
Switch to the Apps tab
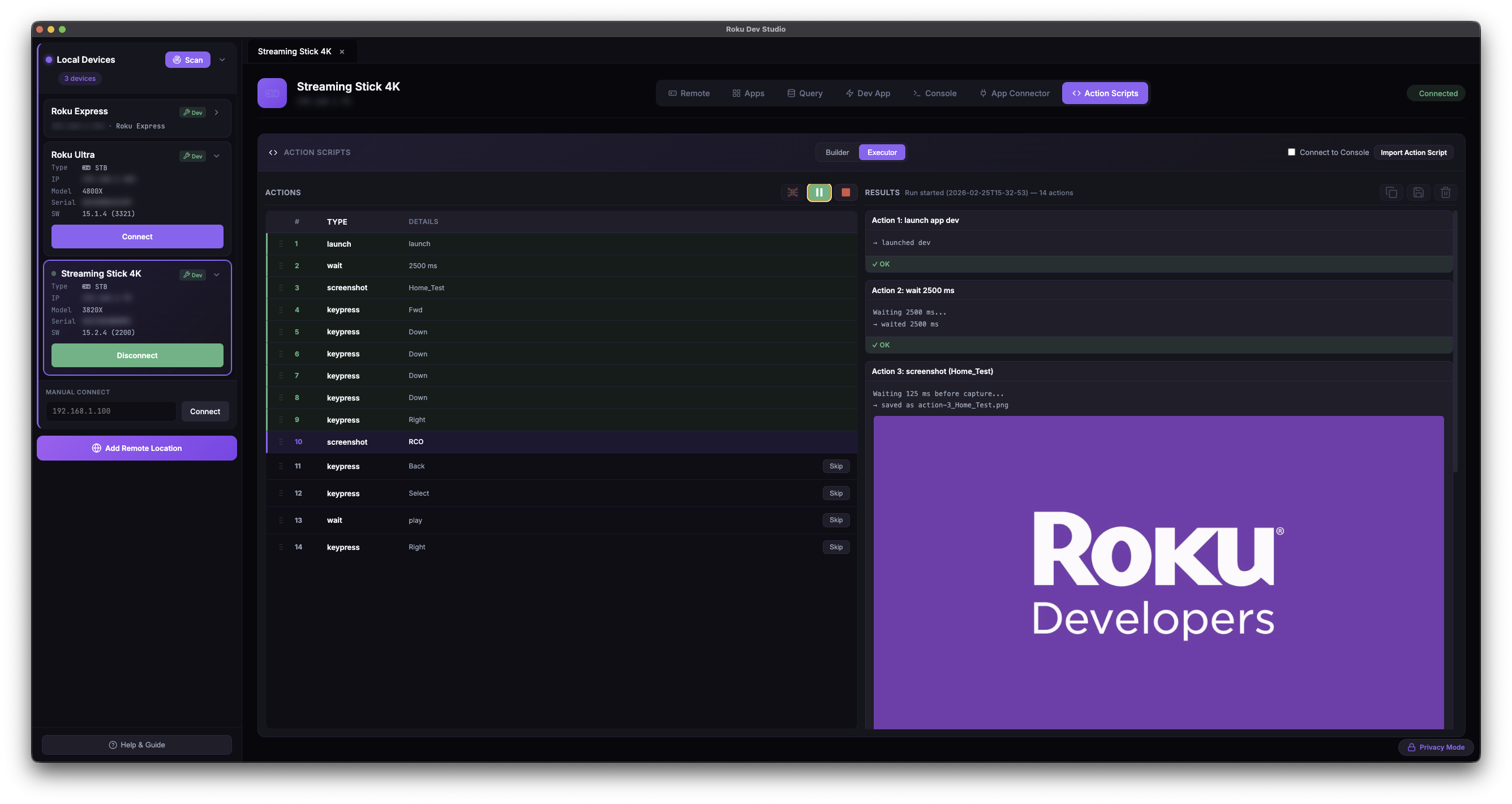[x=748, y=93]
